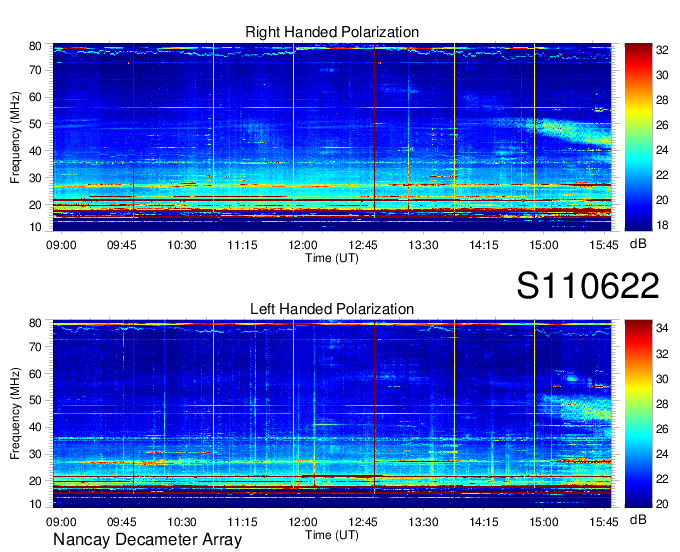Click the 09:45 tick label under the bottom plot
The height and width of the screenshot is (552, 680).
coord(122,522)
